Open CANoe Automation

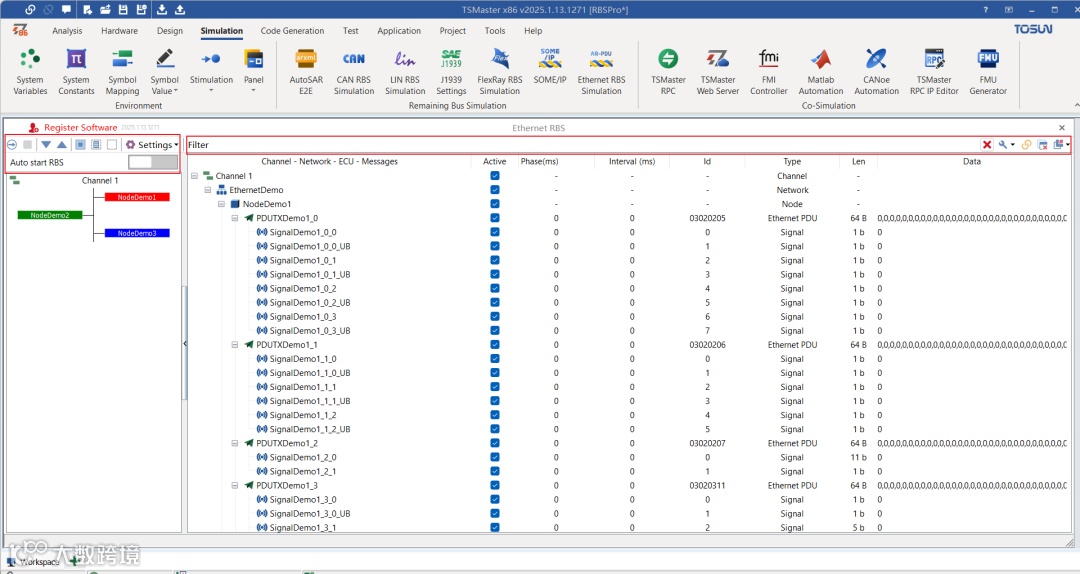(x=876, y=71)
